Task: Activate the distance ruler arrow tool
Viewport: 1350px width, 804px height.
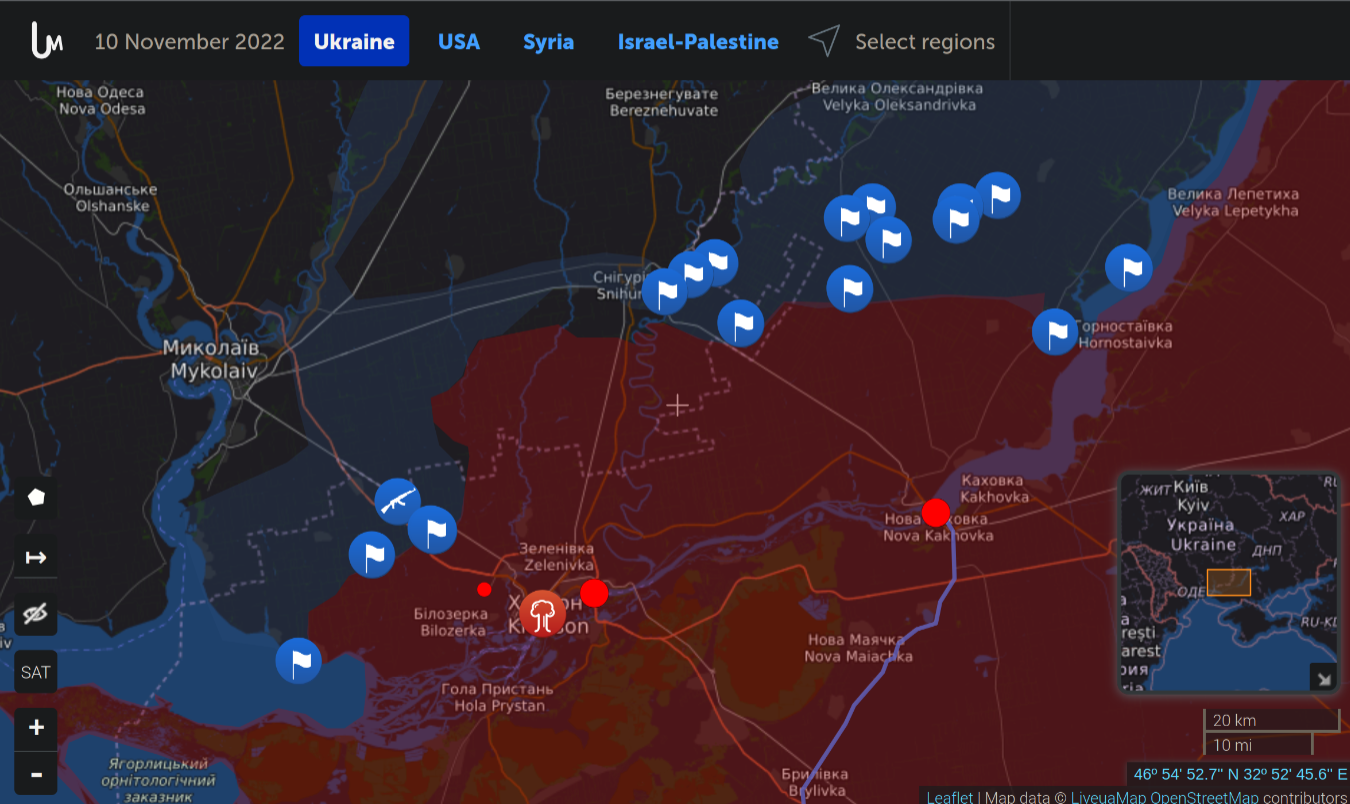Action: pos(36,557)
